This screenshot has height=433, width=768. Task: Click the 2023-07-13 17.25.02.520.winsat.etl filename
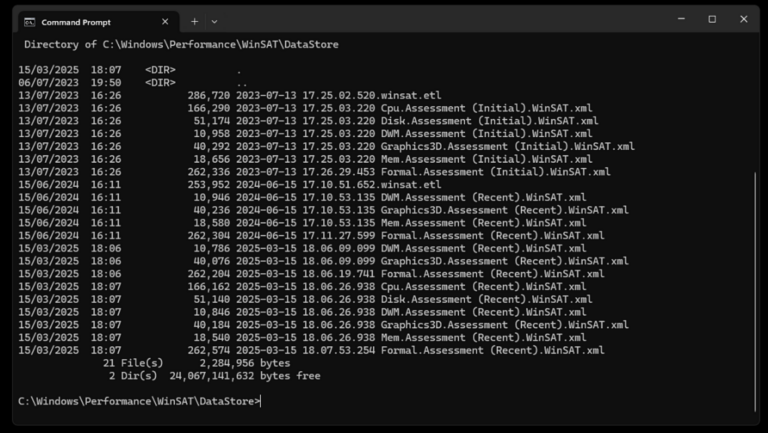pyautogui.click(x=338, y=95)
